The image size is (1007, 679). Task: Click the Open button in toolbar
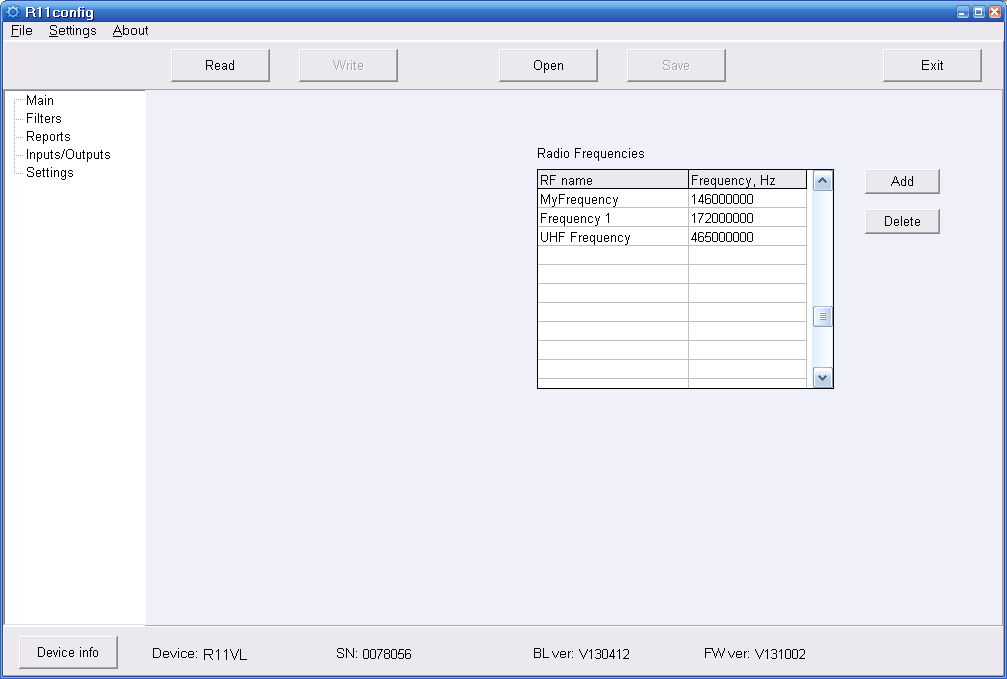(548, 66)
